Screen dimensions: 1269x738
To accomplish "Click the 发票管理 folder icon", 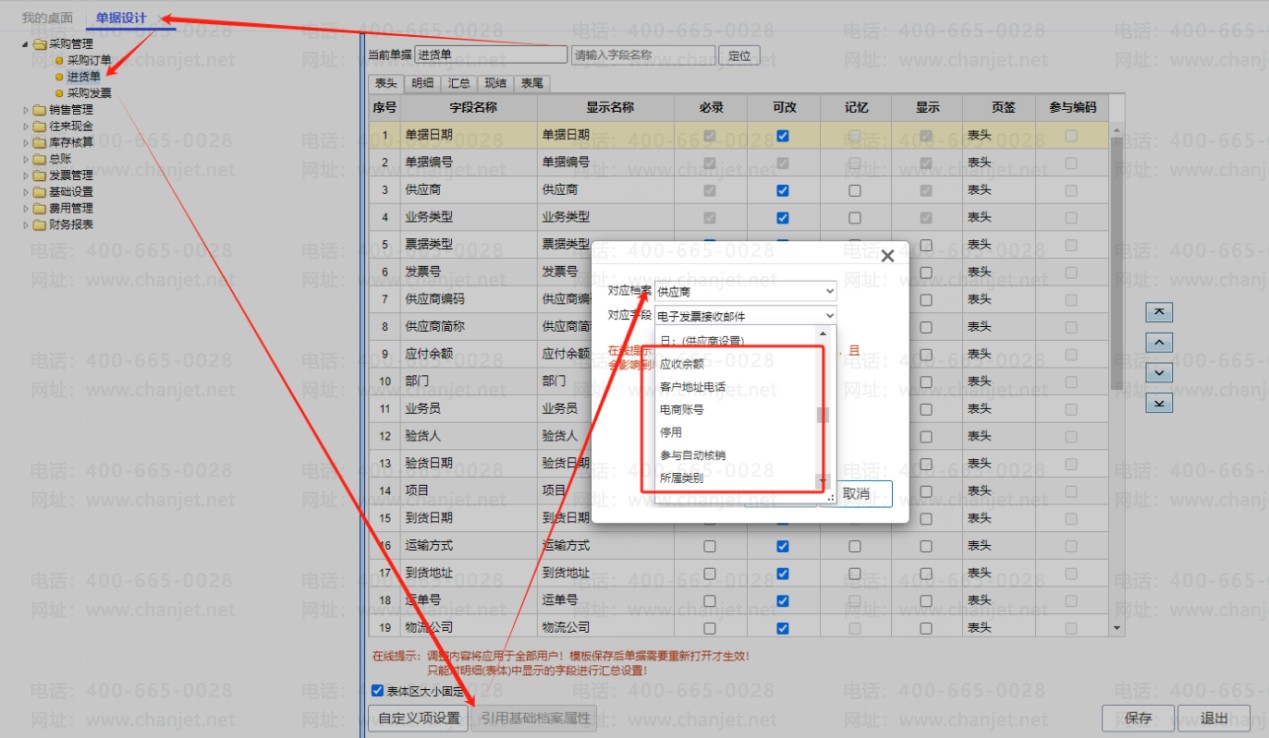I will [x=39, y=175].
